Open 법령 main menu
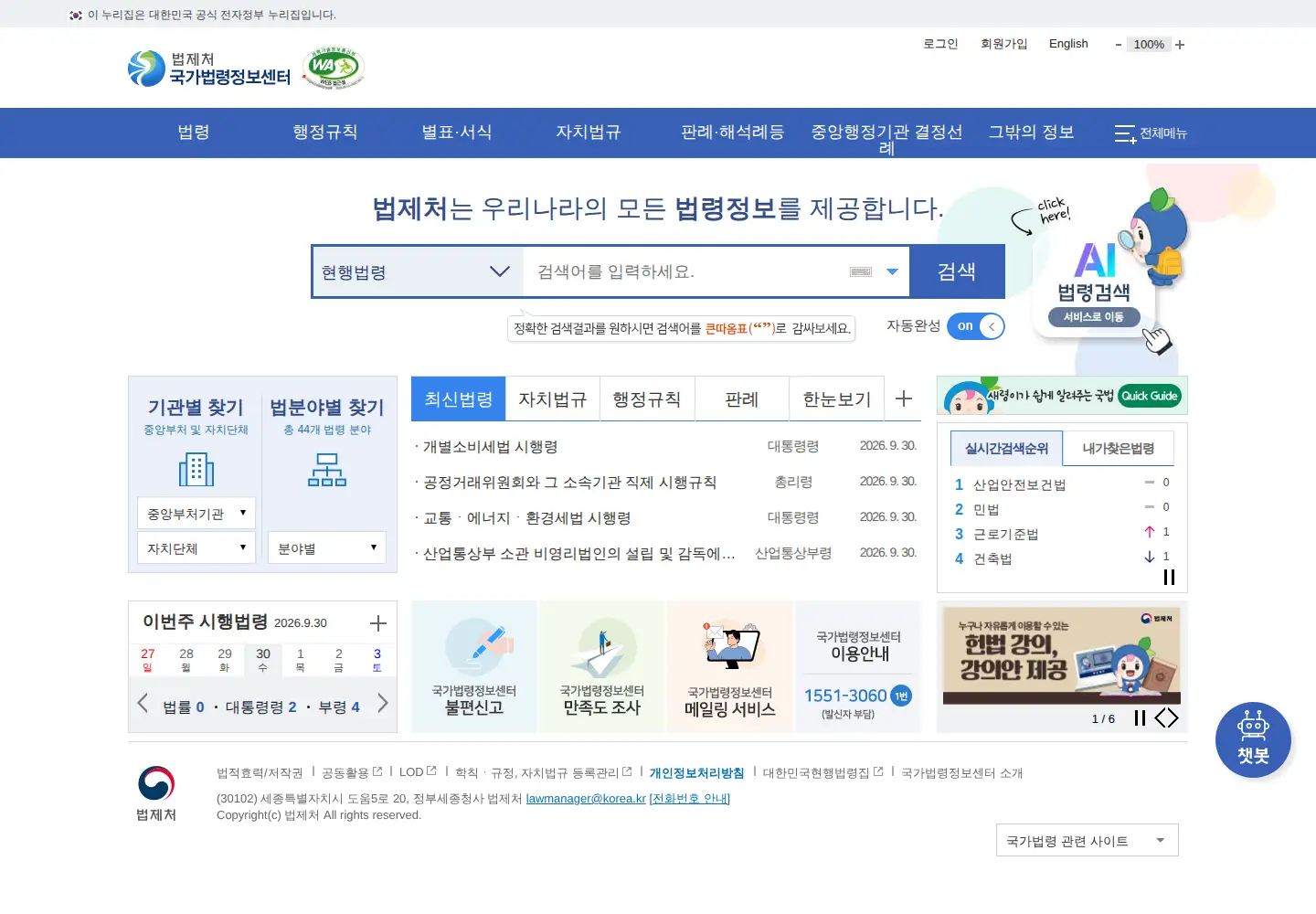The width and height of the screenshot is (1316, 914). 194,133
